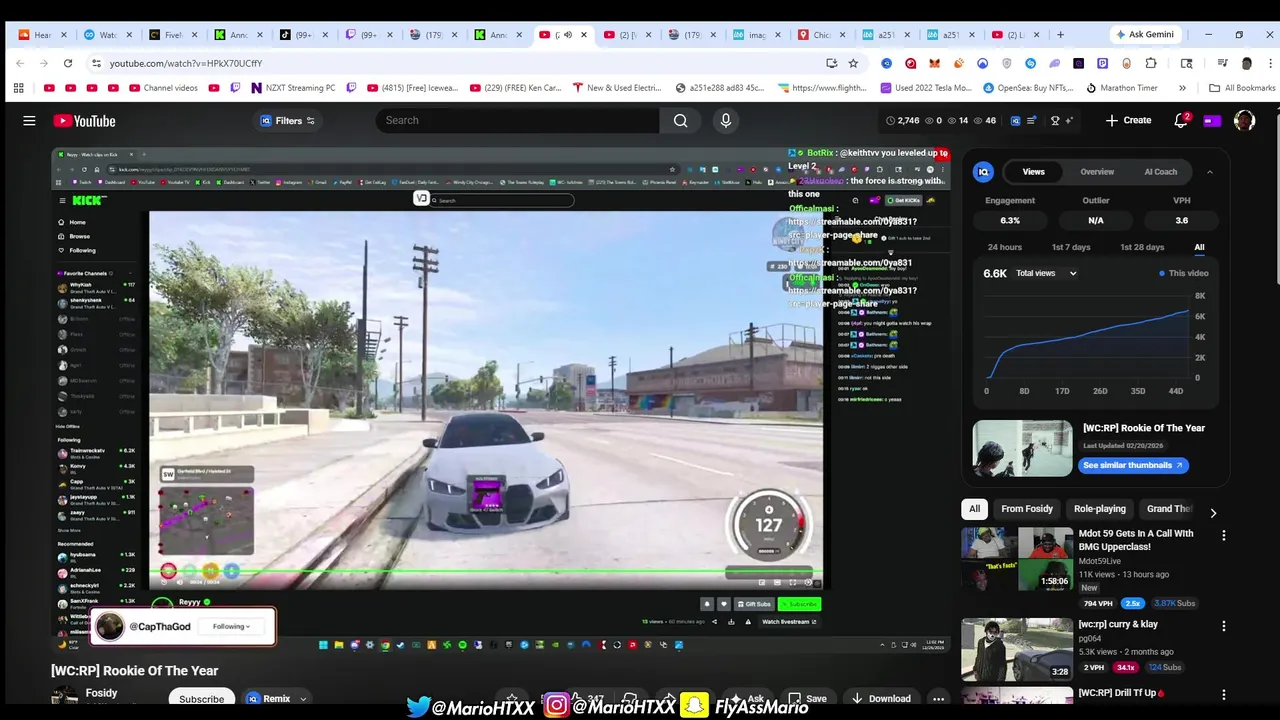Open a new browser tab
1280x720 pixels.
coord(1060,34)
